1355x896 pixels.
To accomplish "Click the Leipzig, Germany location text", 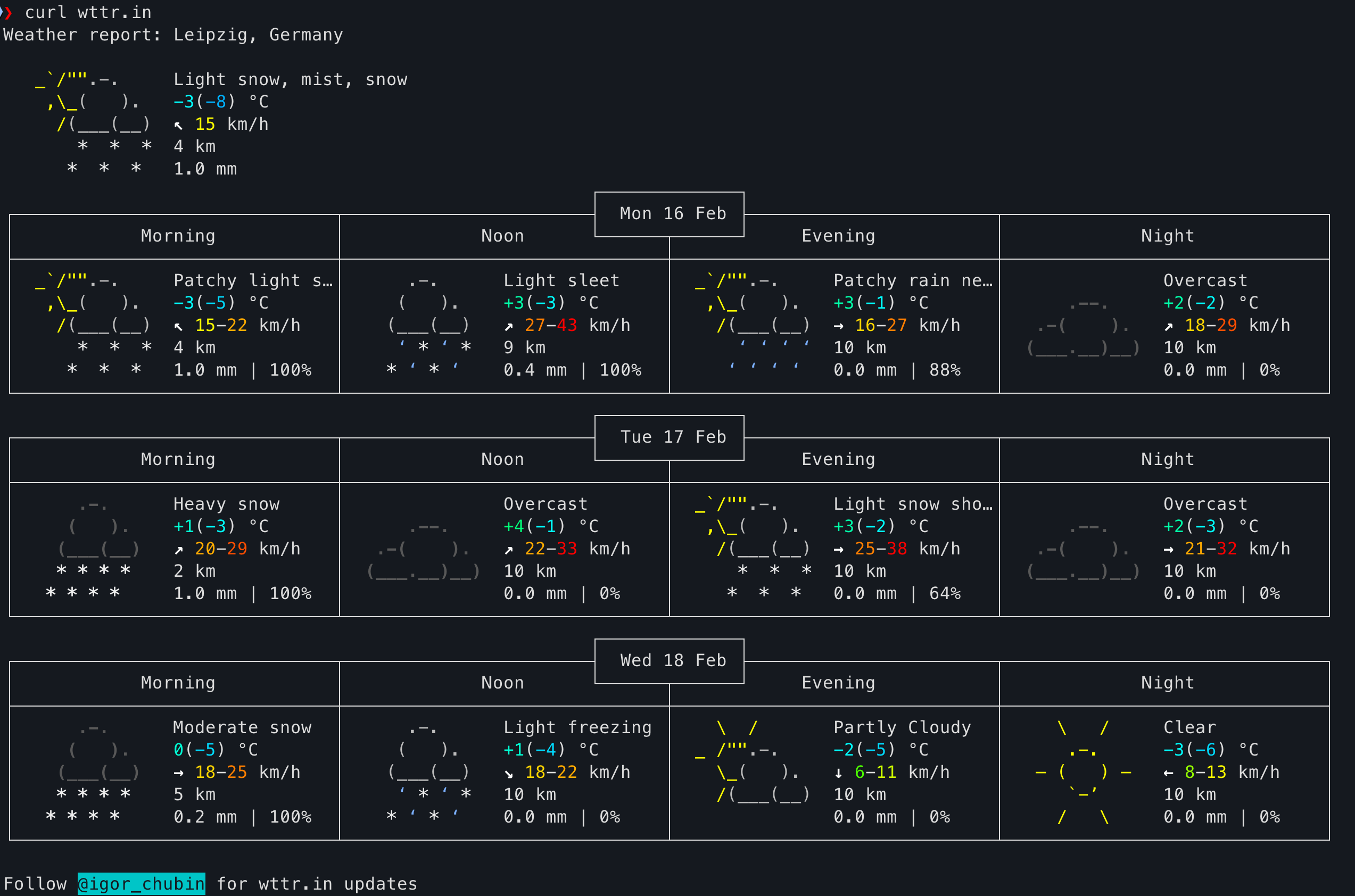I will (258, 35).
